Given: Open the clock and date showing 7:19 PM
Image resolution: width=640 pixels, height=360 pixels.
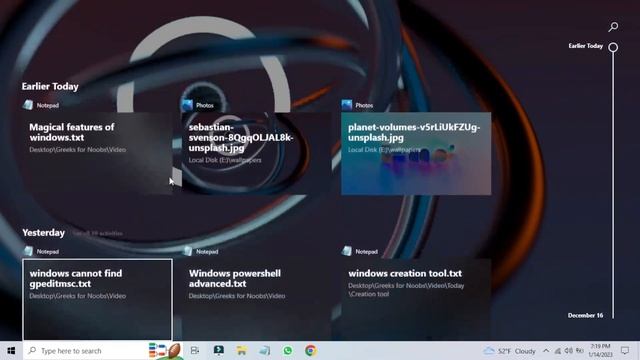Looking at the screenshot, I should pos(600,351).
